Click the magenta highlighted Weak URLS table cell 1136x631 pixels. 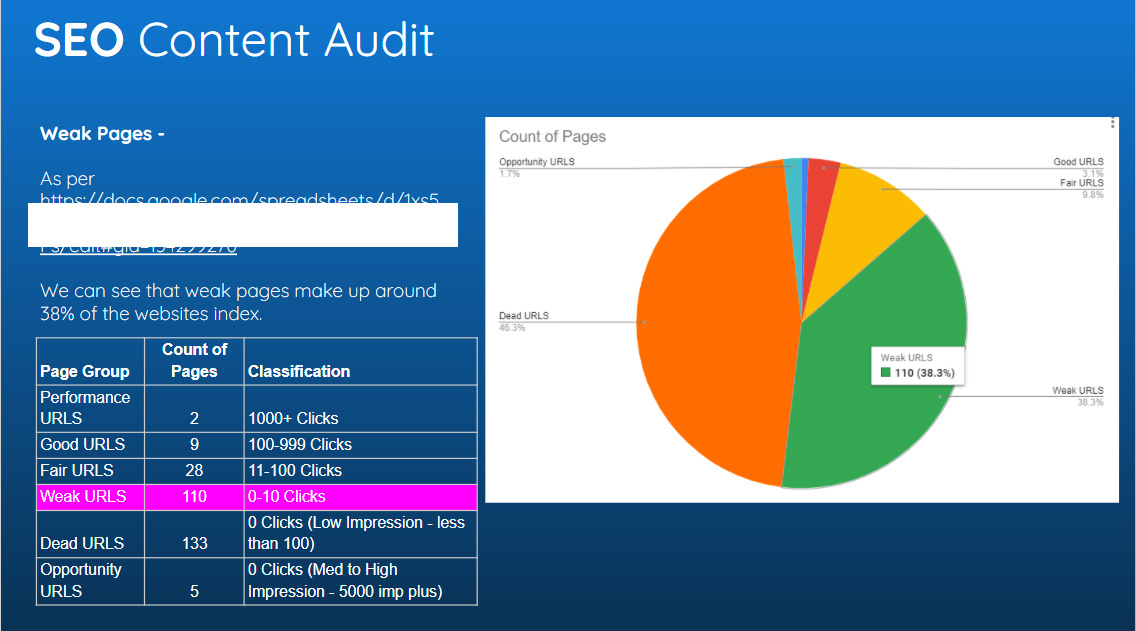pos(83,496)
